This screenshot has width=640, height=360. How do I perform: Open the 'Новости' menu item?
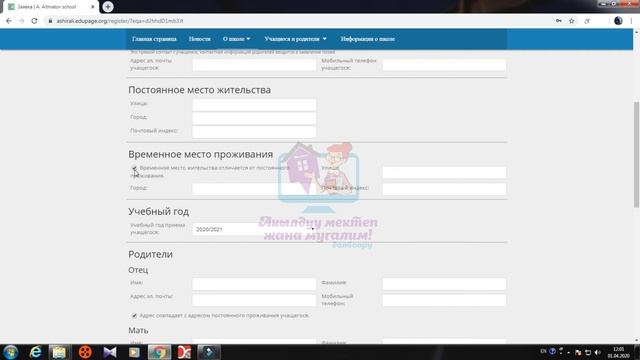click(200, 39)
